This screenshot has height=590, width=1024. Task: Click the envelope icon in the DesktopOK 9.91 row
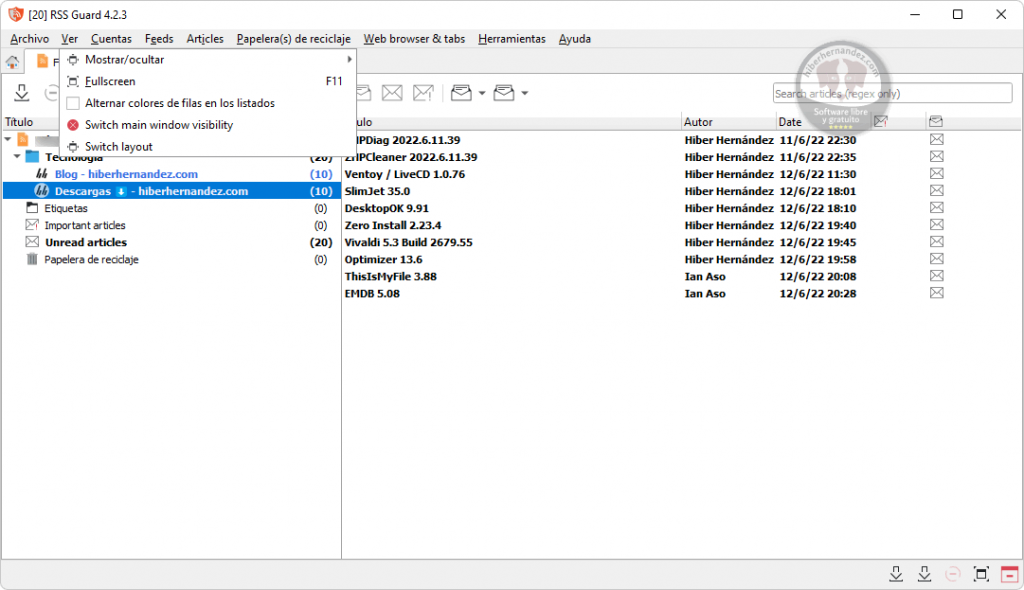[936, 208]
